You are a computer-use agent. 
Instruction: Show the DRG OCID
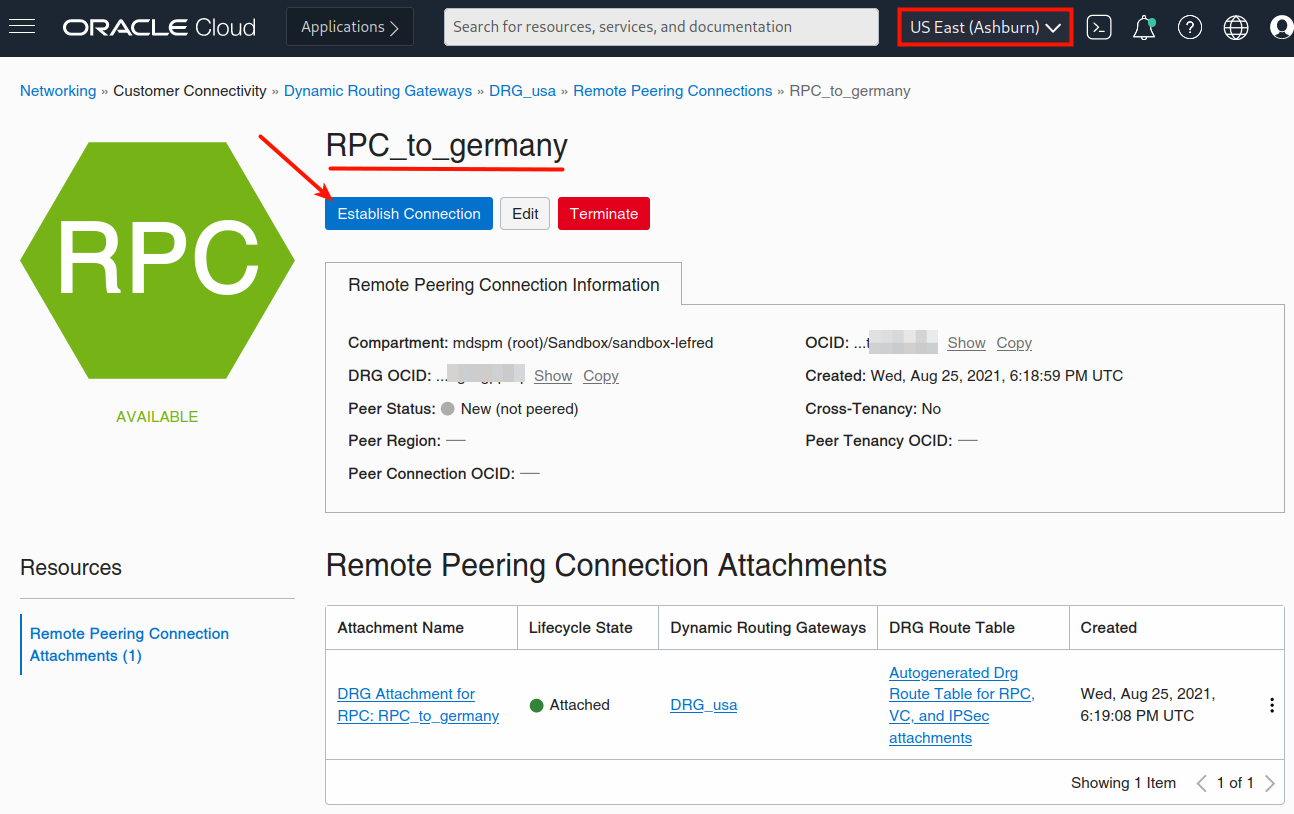click(x=553, y=376)
